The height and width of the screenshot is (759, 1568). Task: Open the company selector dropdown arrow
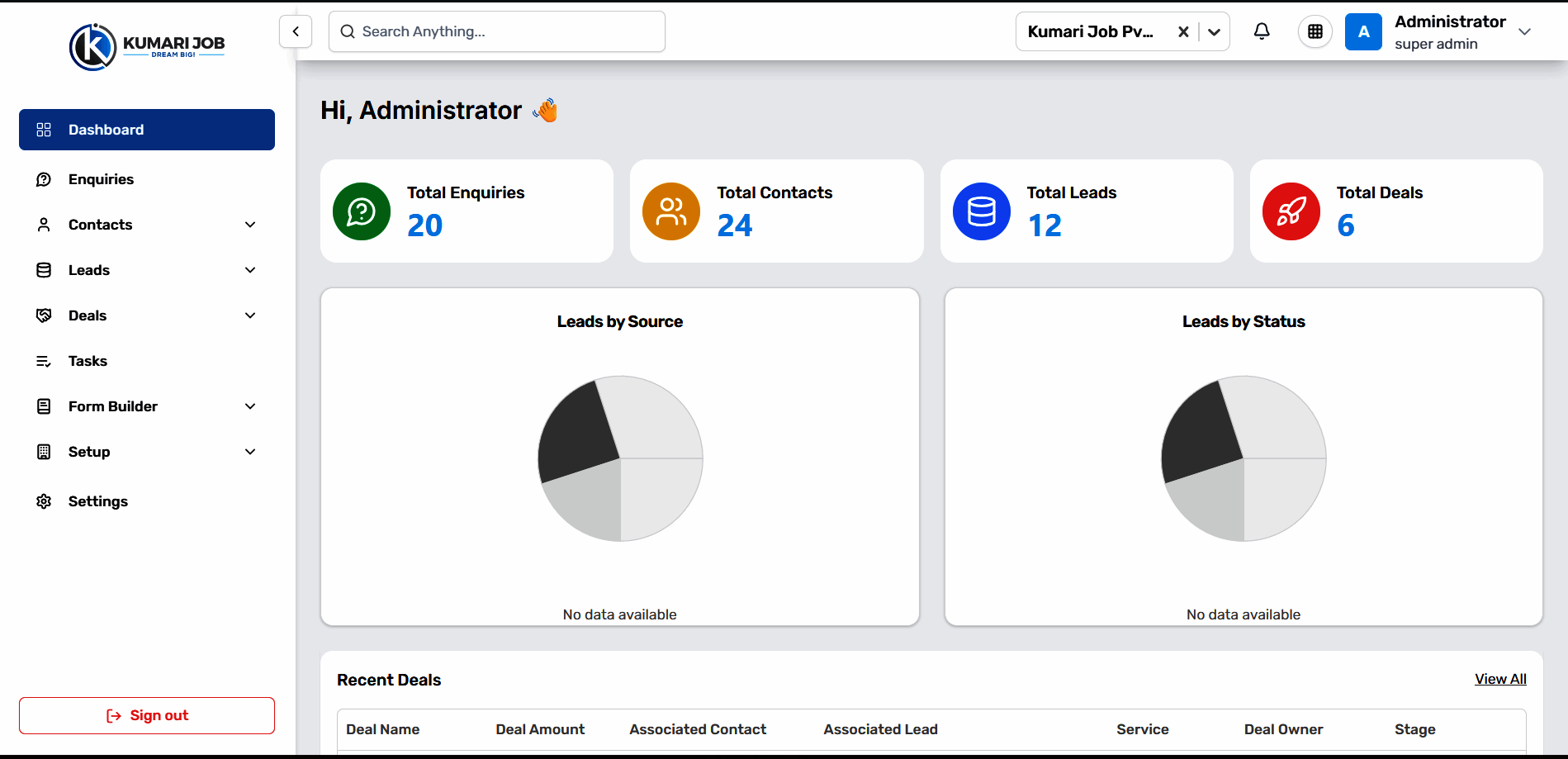pos(1214,31)
